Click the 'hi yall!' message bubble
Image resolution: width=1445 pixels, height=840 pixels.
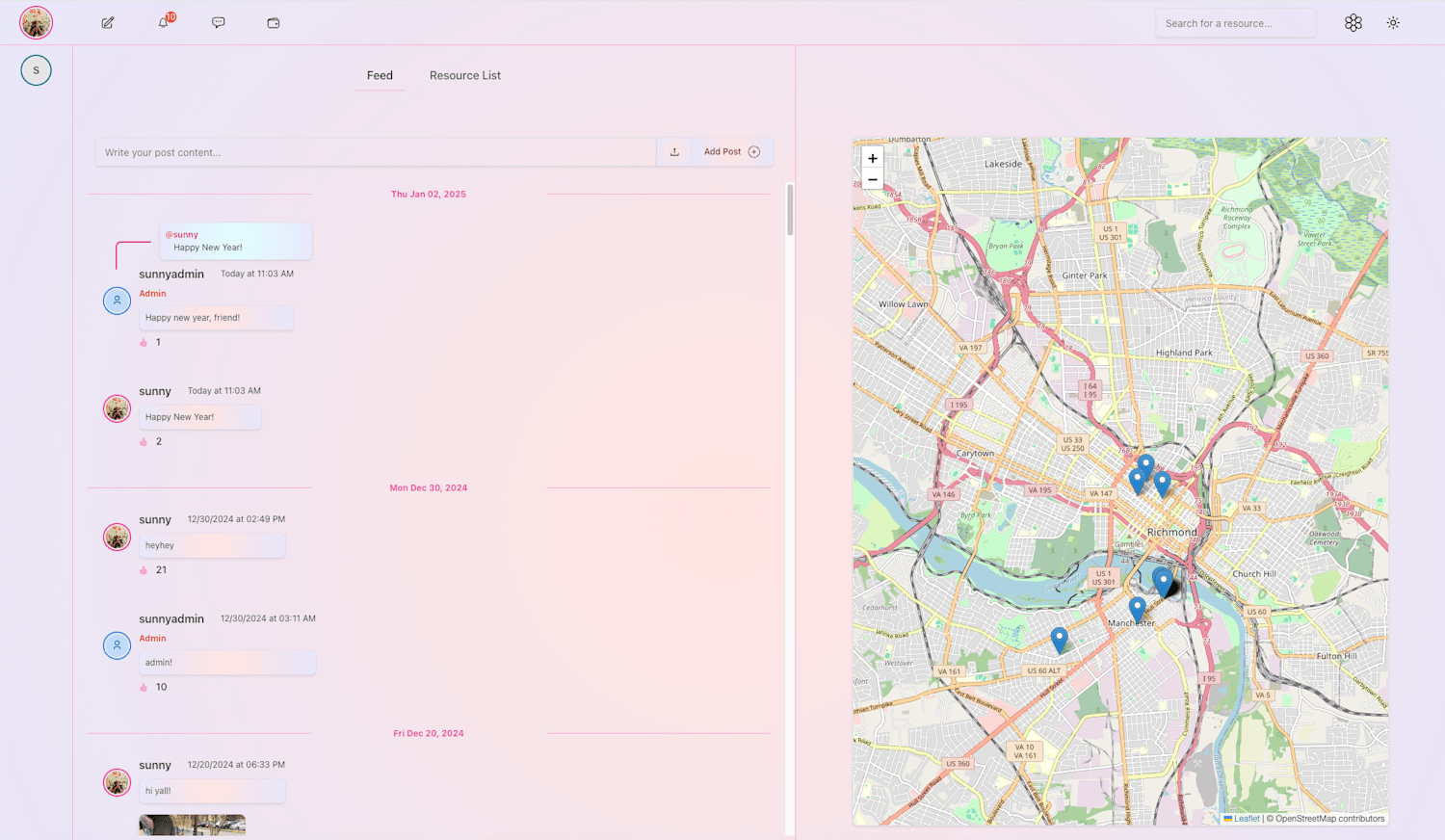(x=212, y=791)
